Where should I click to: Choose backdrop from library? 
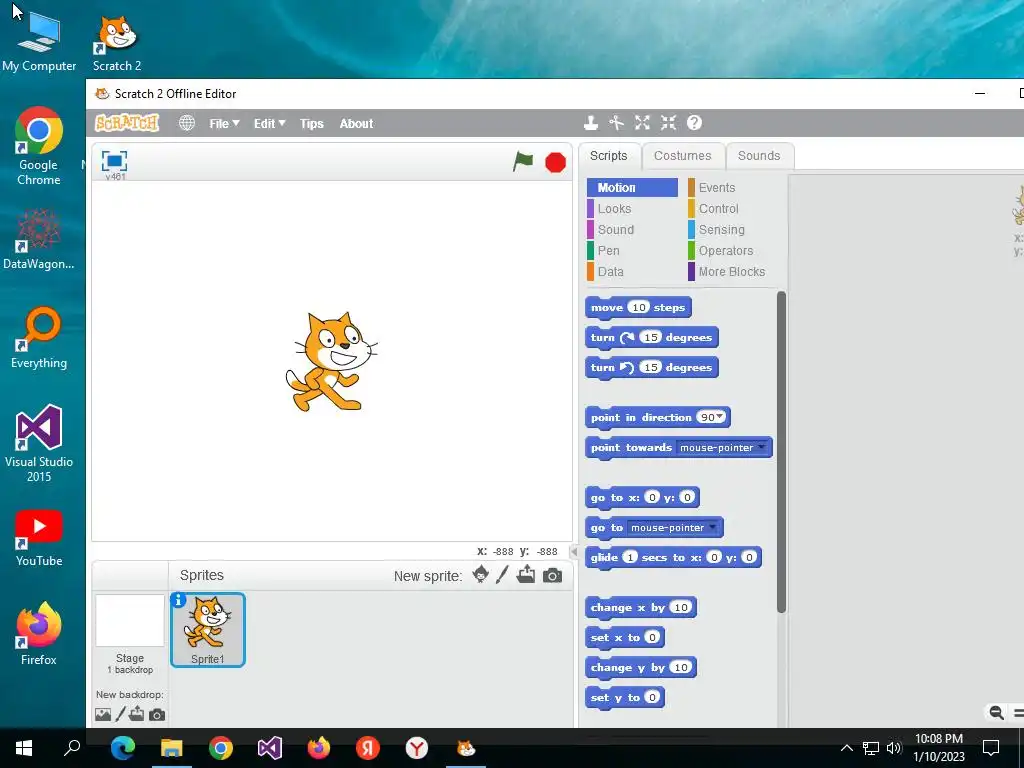coord(103,714)
